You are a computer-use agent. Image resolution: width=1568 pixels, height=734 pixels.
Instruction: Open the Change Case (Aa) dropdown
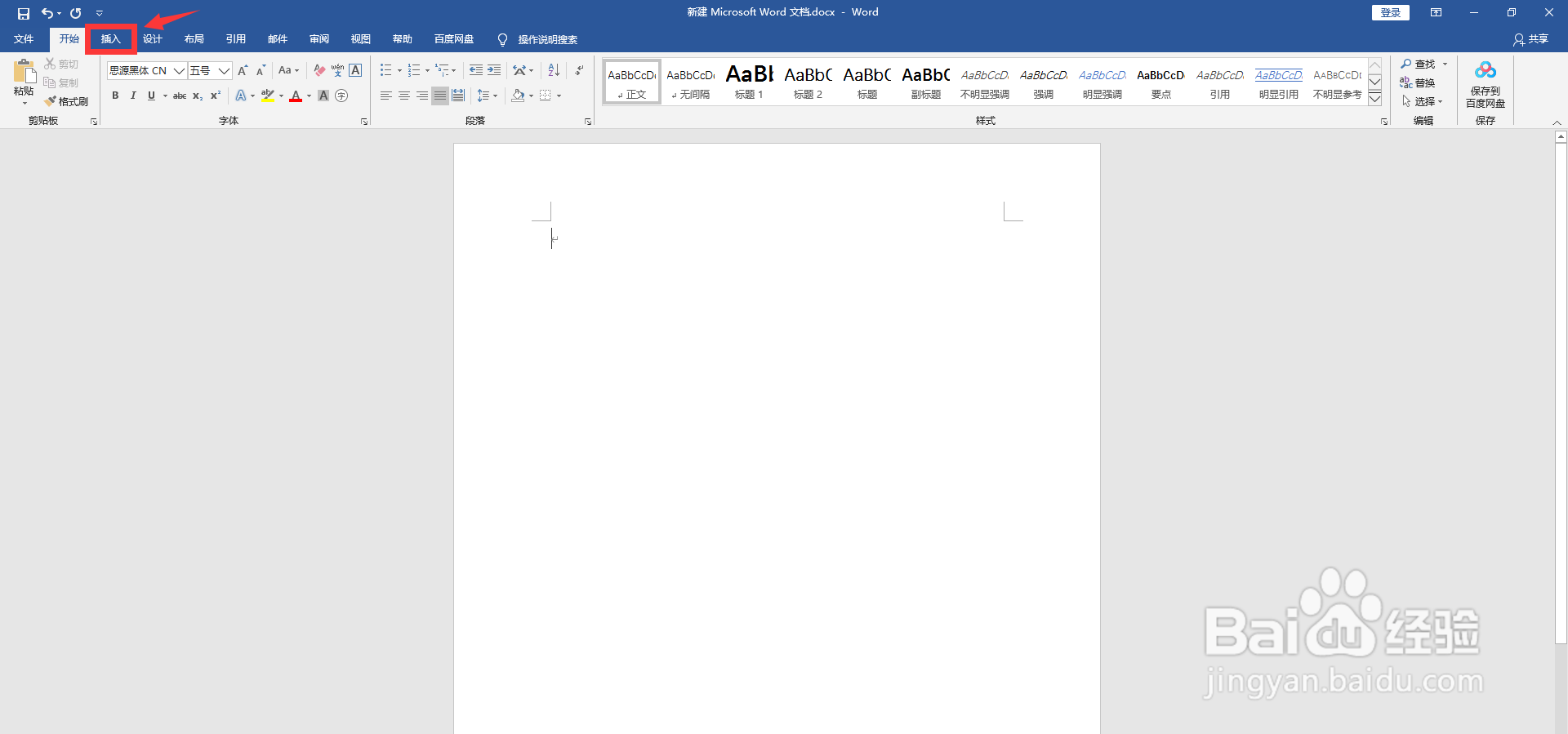click(x=288, y=70)
